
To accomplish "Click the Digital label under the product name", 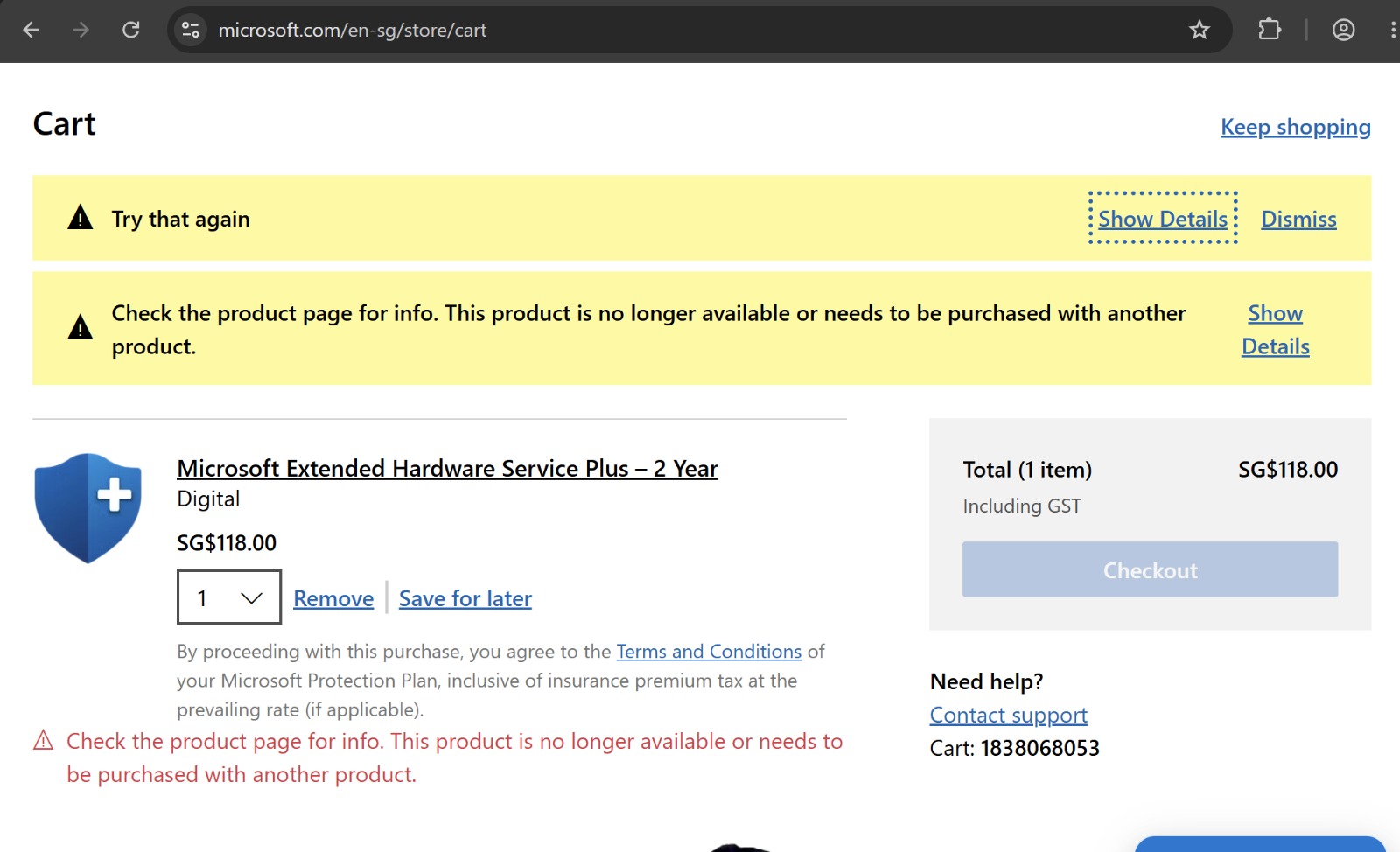I will tap(208, 499).
